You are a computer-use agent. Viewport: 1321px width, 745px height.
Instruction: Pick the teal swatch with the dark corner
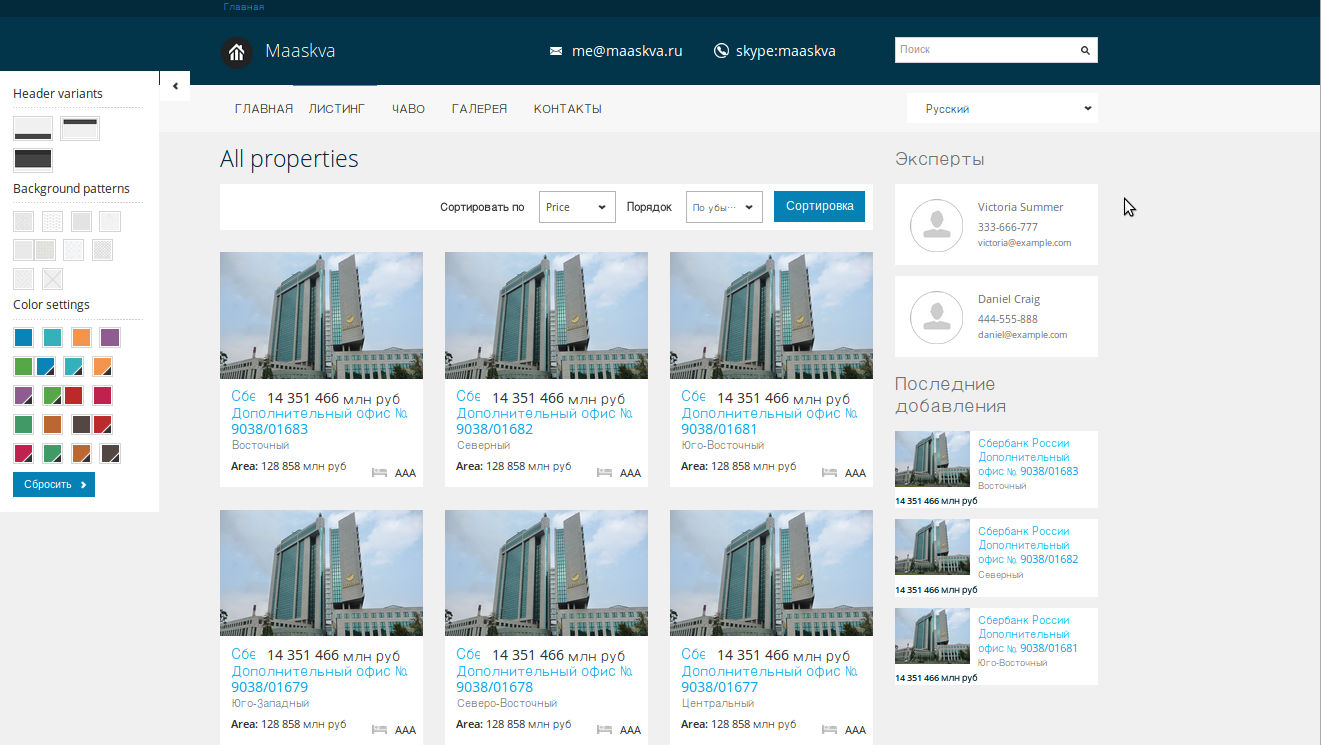click(x=73, y=367)
